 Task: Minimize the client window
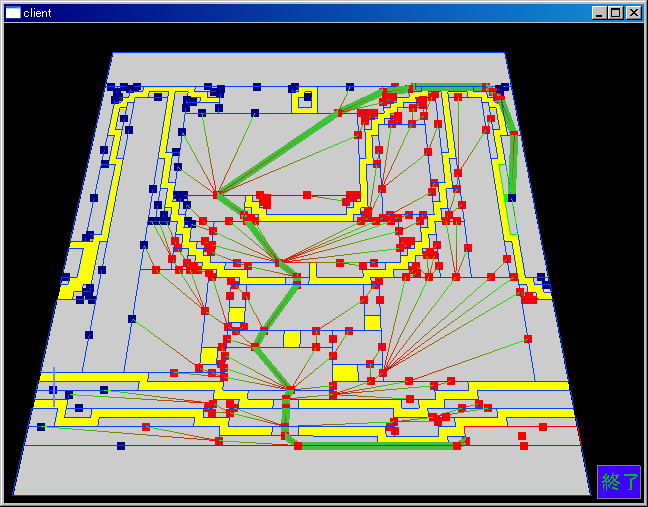(x=599, y=13)
